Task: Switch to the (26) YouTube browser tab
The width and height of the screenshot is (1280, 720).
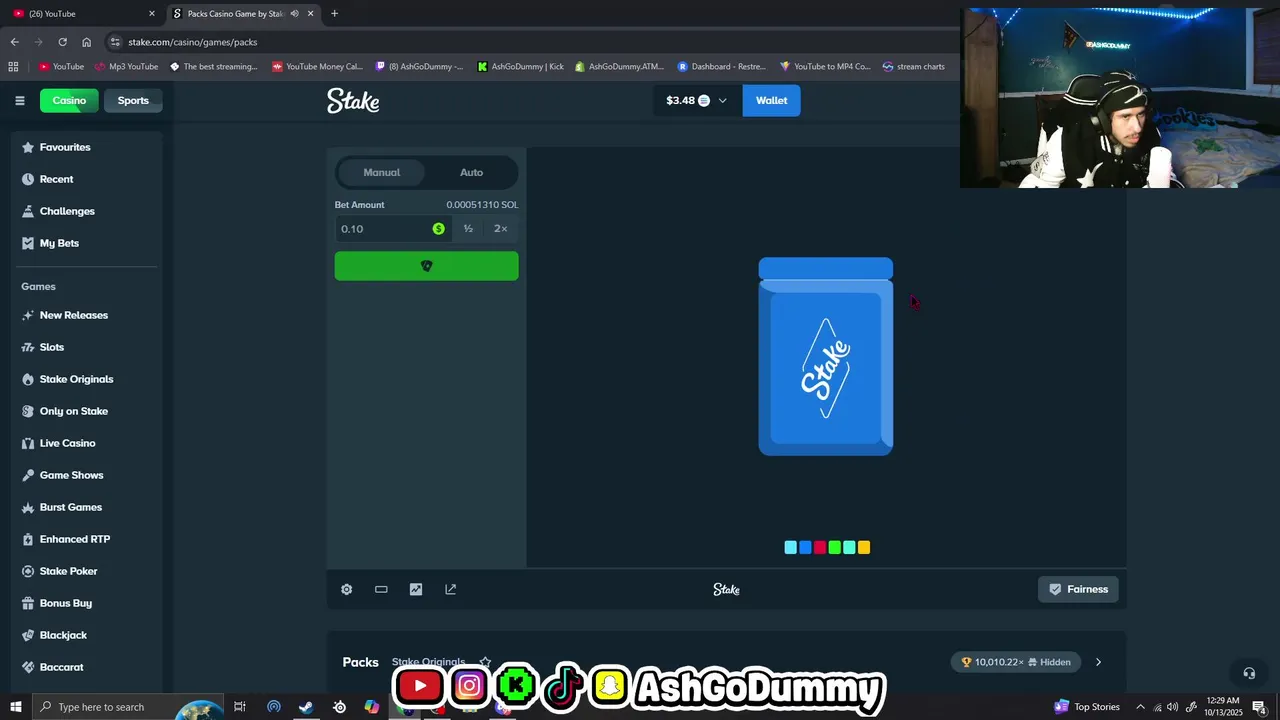Action: coord(82,13)
